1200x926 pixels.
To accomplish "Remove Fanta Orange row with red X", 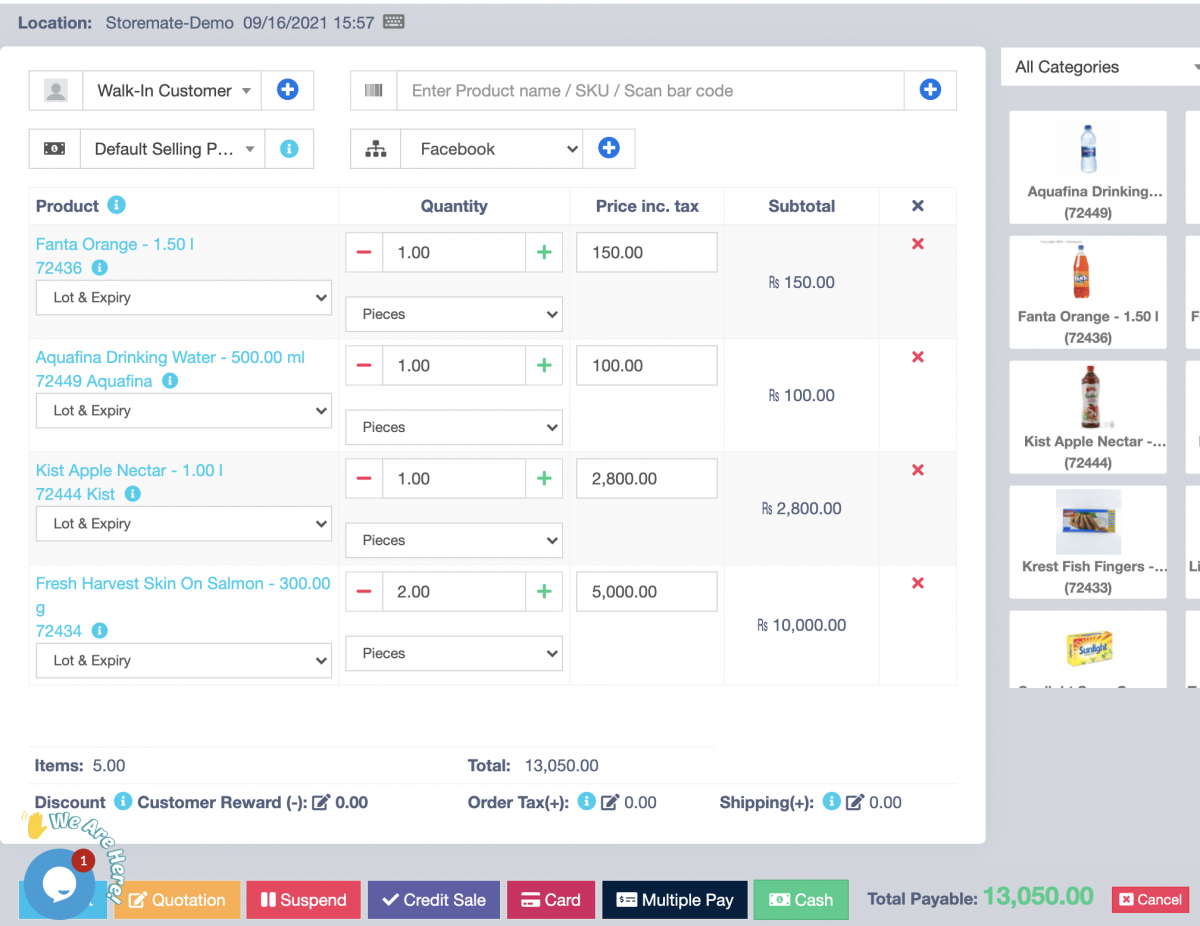I will [918, 244].
